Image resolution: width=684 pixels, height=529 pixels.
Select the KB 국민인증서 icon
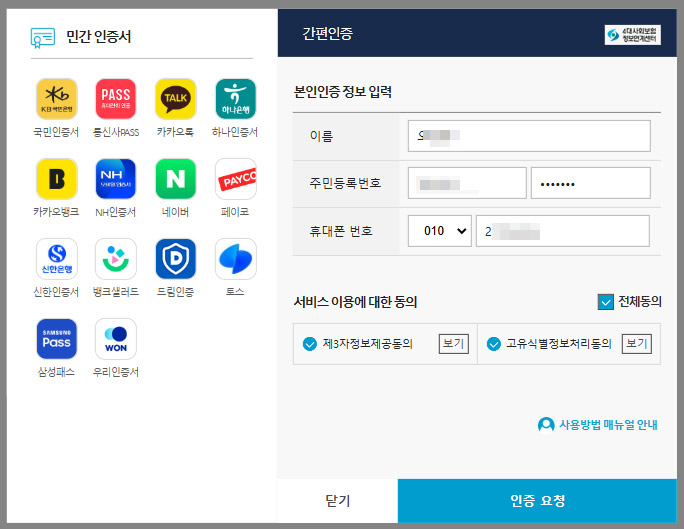click(56, 99)
